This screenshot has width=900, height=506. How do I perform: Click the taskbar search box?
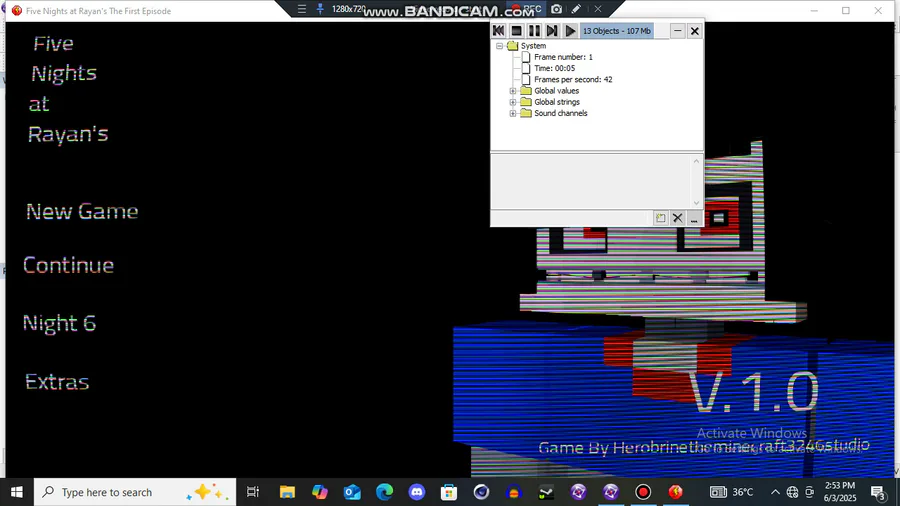coord(135,492)
